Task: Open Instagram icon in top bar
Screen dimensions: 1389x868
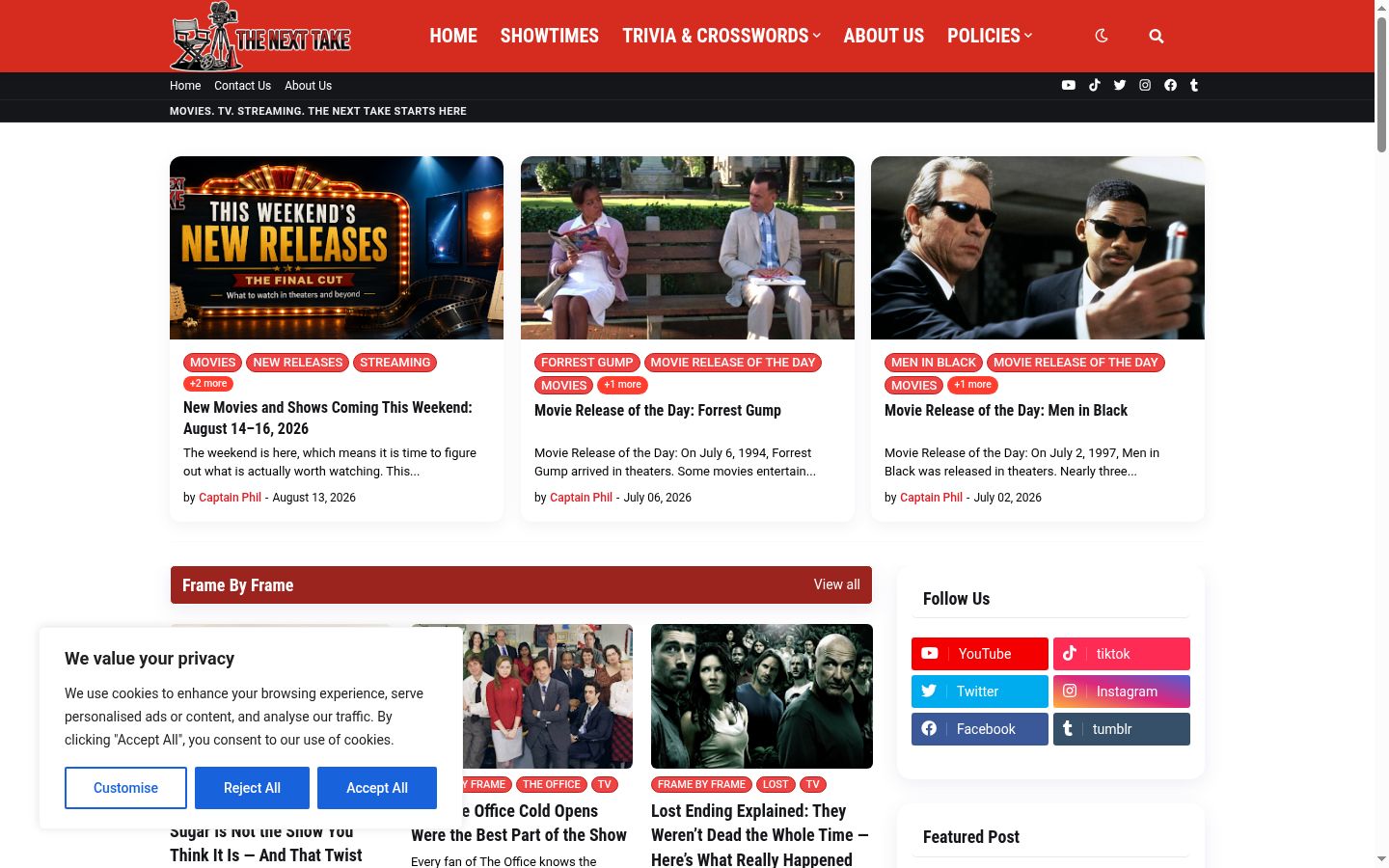Action: pos(1145,85)
